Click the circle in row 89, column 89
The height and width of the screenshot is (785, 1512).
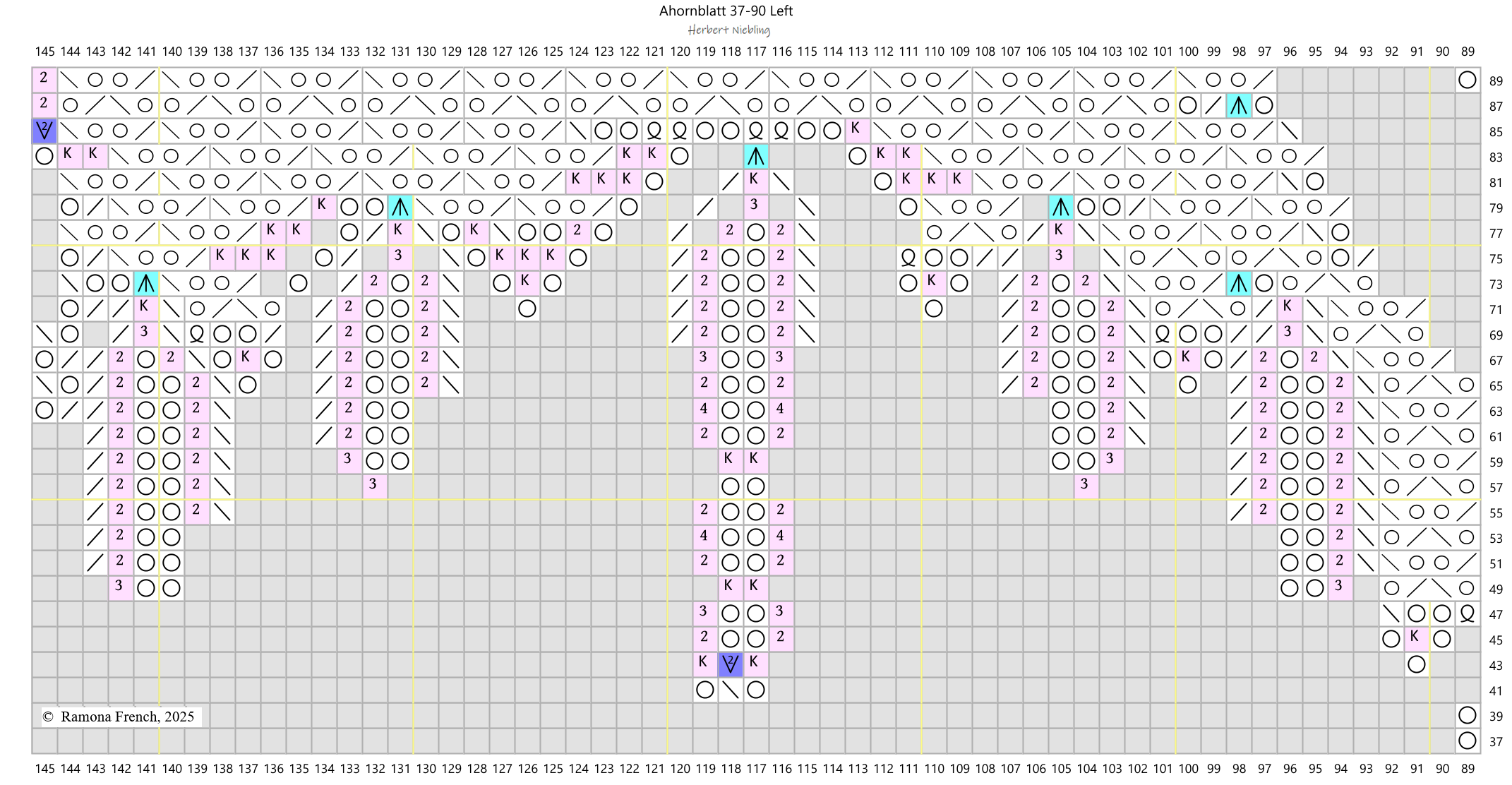click(1468, 80)
